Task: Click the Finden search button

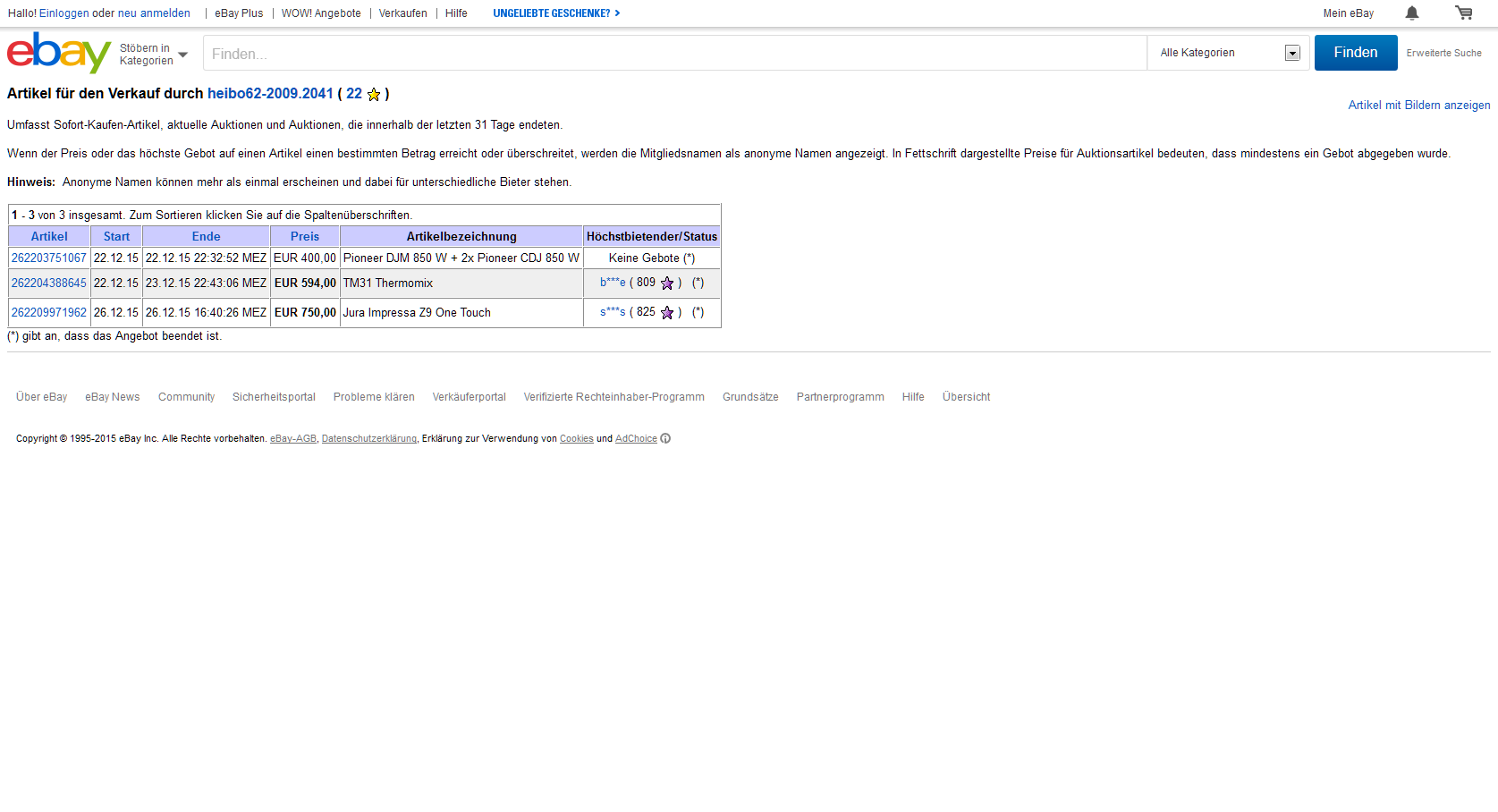Action: pyautogui.click(x=1356, y=53)
